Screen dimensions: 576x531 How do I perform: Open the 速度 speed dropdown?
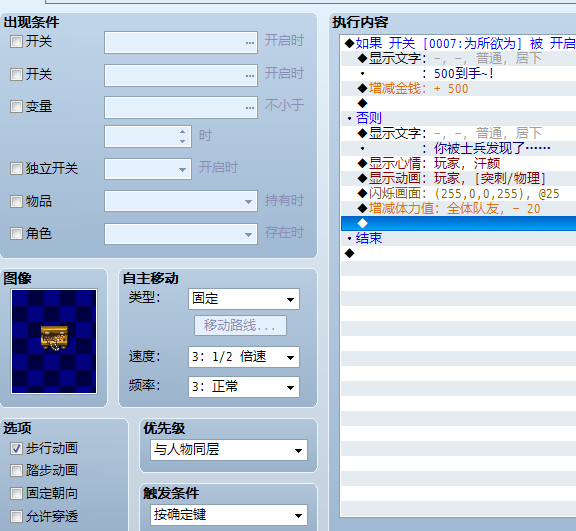click(x=244, y=357)
